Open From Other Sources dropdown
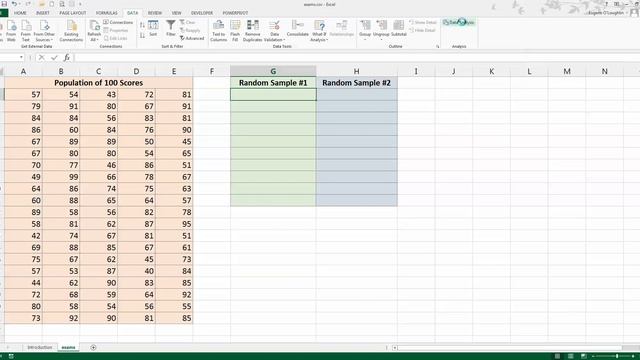This screenshot has height=360, width=640. (44, 31)
